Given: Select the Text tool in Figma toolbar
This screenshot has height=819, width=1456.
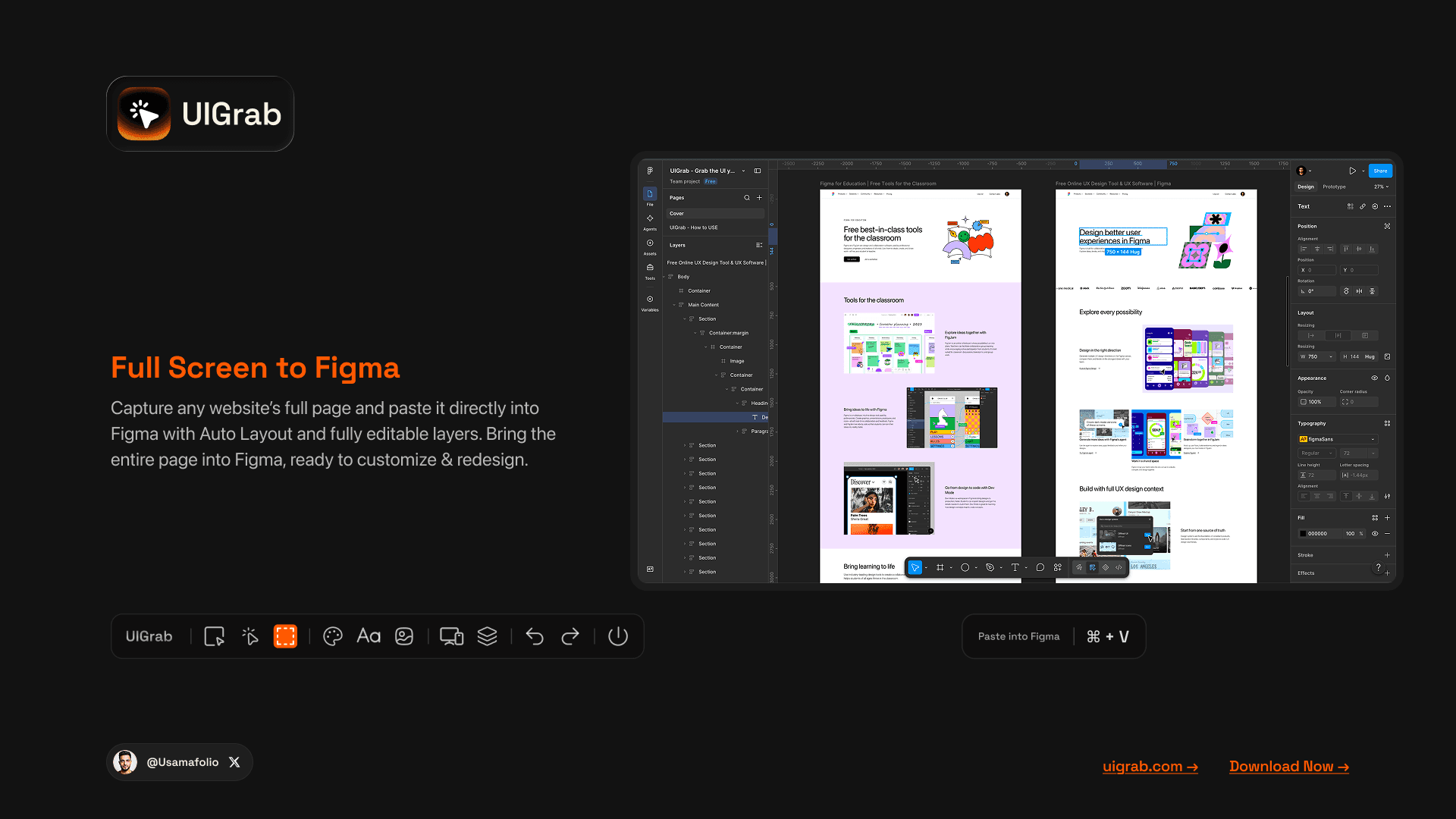Looking at the screenshot, I should pyautogui.click(x=1015, y=567).
